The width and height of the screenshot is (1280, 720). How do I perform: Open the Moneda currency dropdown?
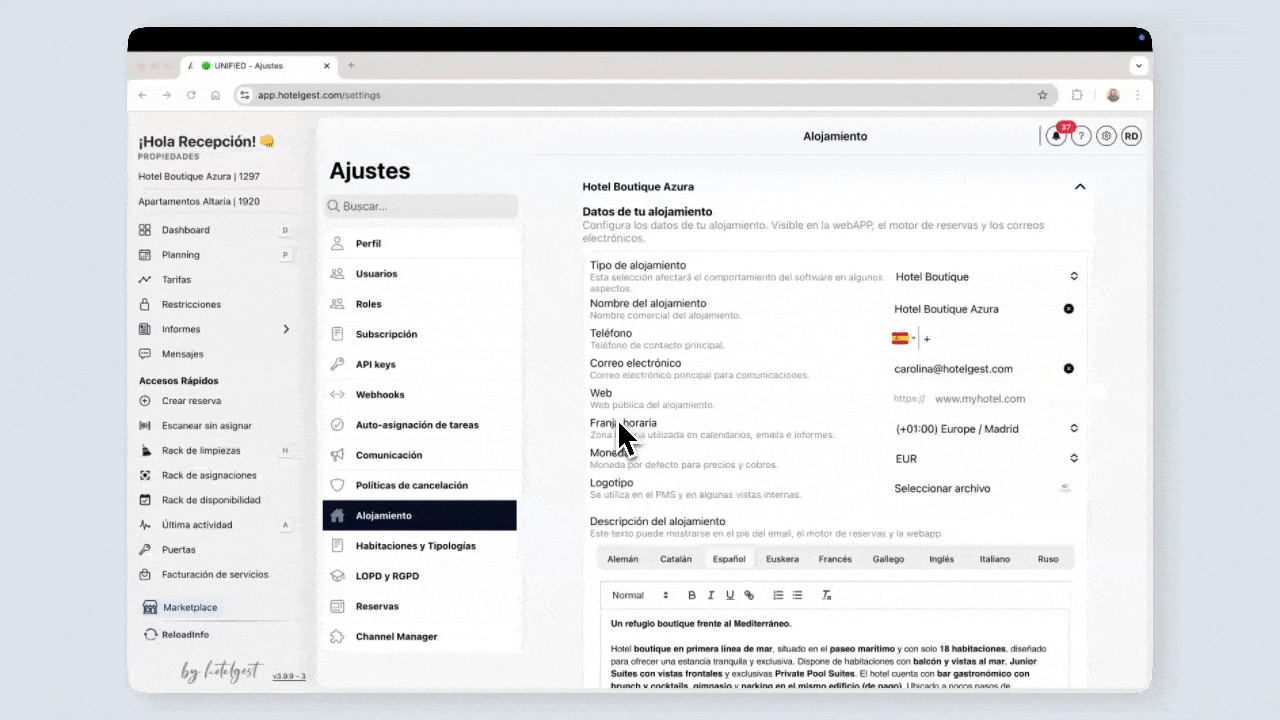pyautogui.click(x=985, y=459)
